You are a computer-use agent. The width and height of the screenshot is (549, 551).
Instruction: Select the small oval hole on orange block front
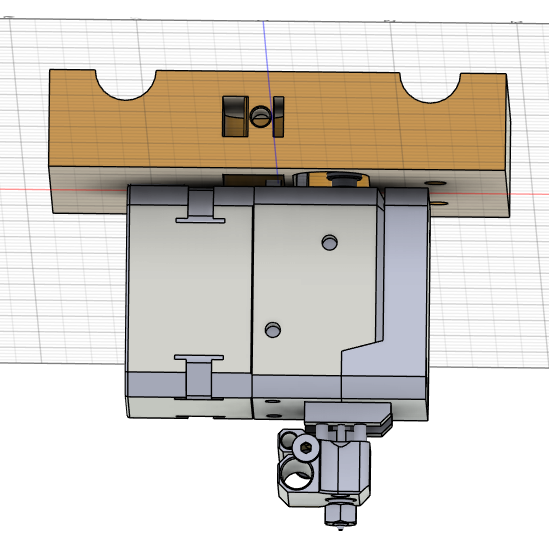435,183
